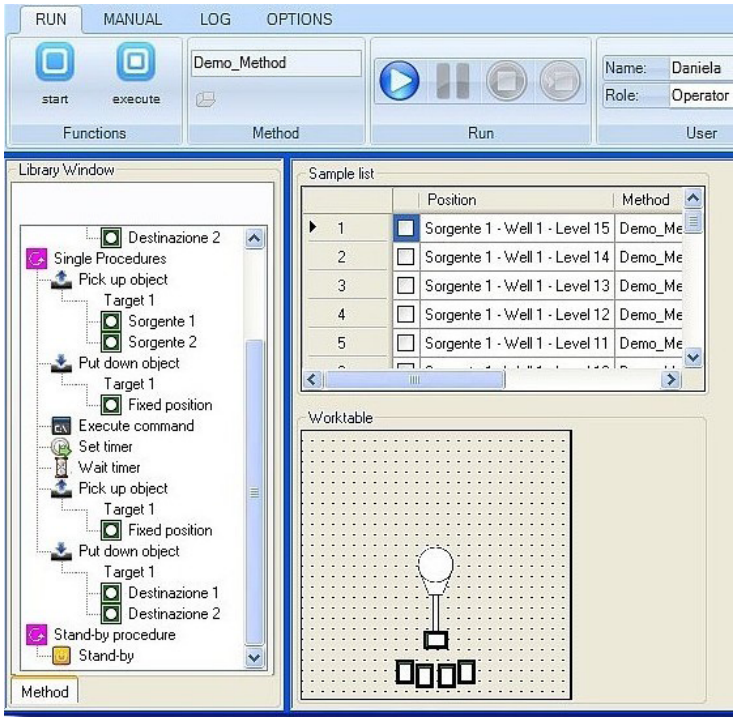Select Target 1 under second Put down object
This screenshot has height=722, width=743.
click(x=129, y=572)
